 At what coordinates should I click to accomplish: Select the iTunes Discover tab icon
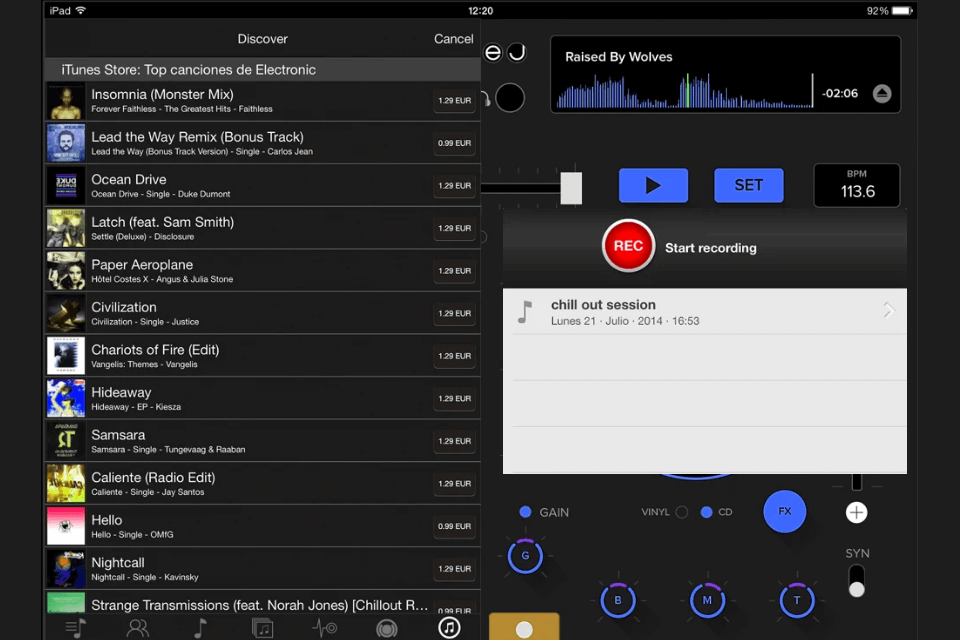pyautogui.click(x=449, y=627)
